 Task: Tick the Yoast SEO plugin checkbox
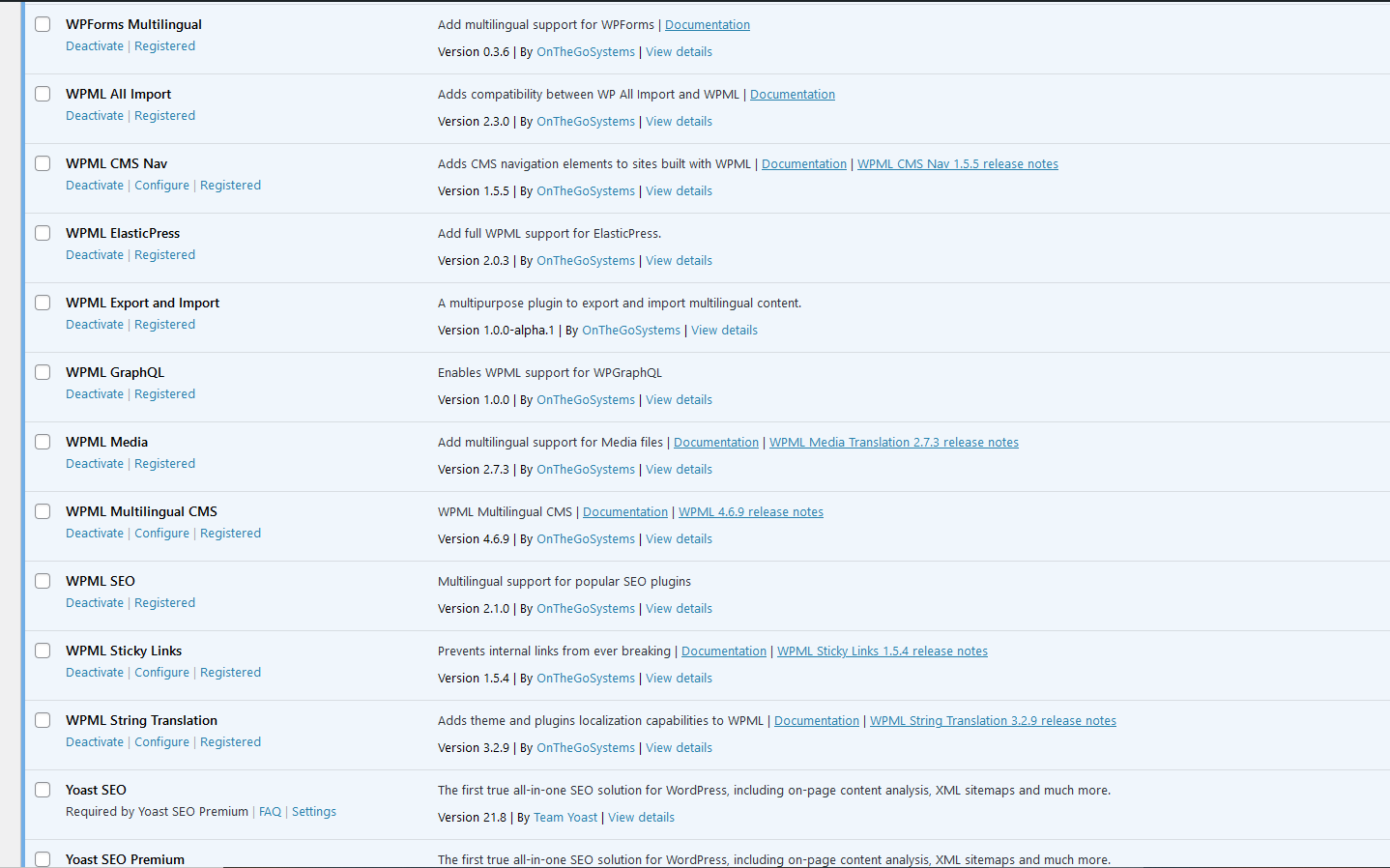pyautogui.click(x=43, y=790)
